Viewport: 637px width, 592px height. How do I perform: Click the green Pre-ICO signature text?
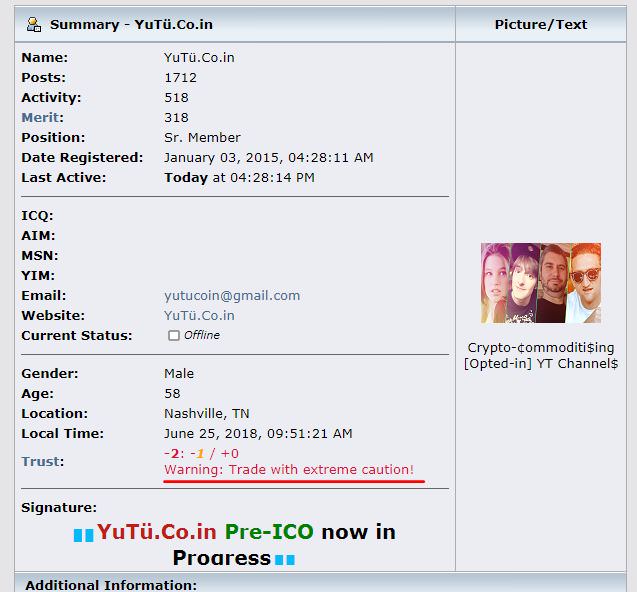[x=269, y=532]
